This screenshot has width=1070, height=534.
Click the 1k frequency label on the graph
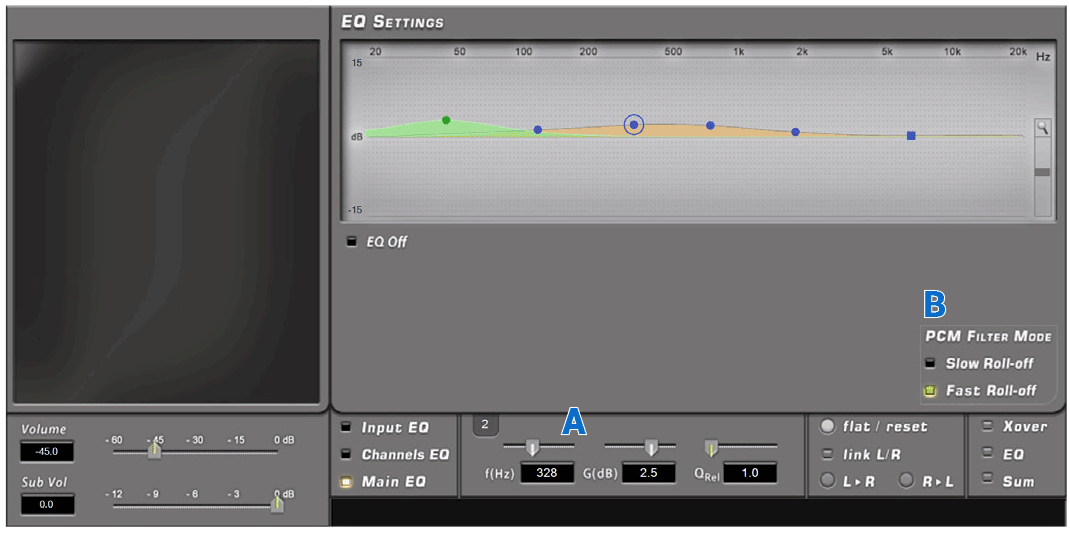(738, 52)
